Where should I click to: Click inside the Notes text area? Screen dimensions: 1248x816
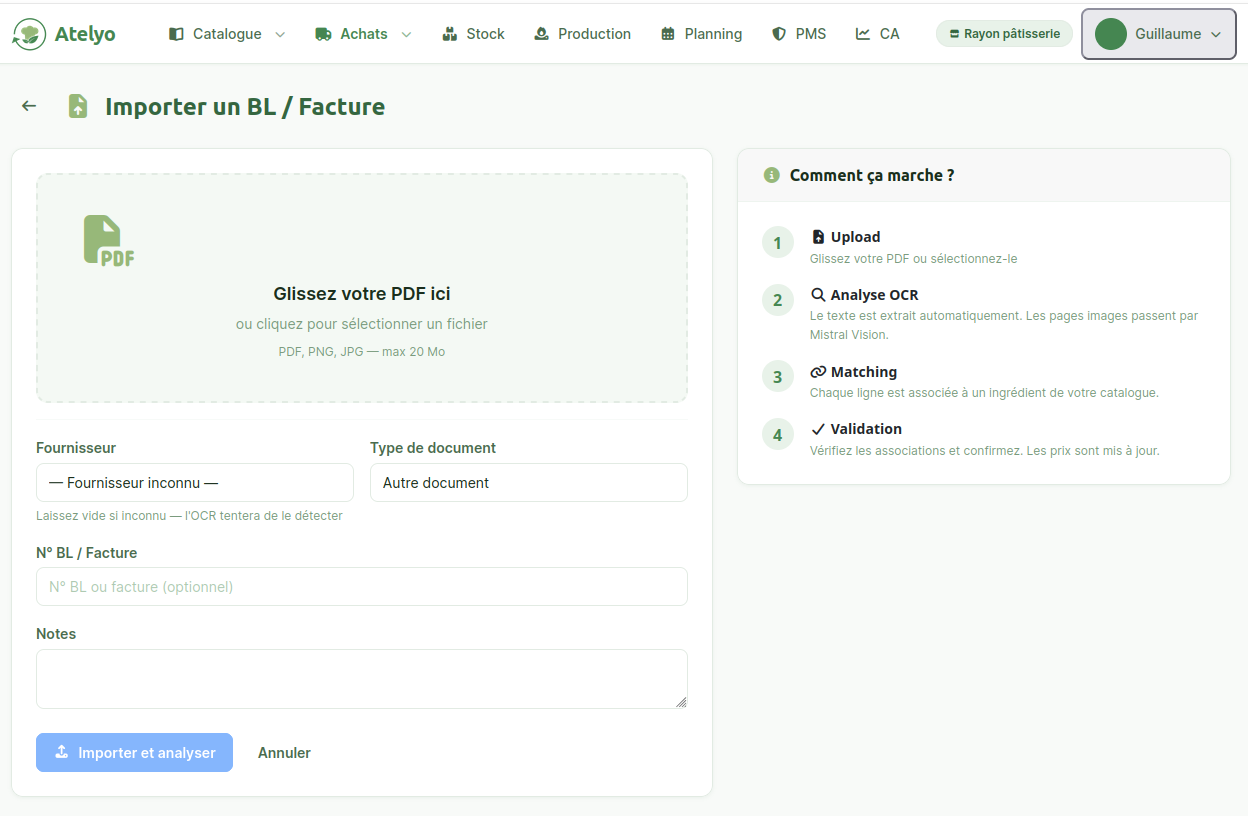pyautogui.click(x=361, y=679)
